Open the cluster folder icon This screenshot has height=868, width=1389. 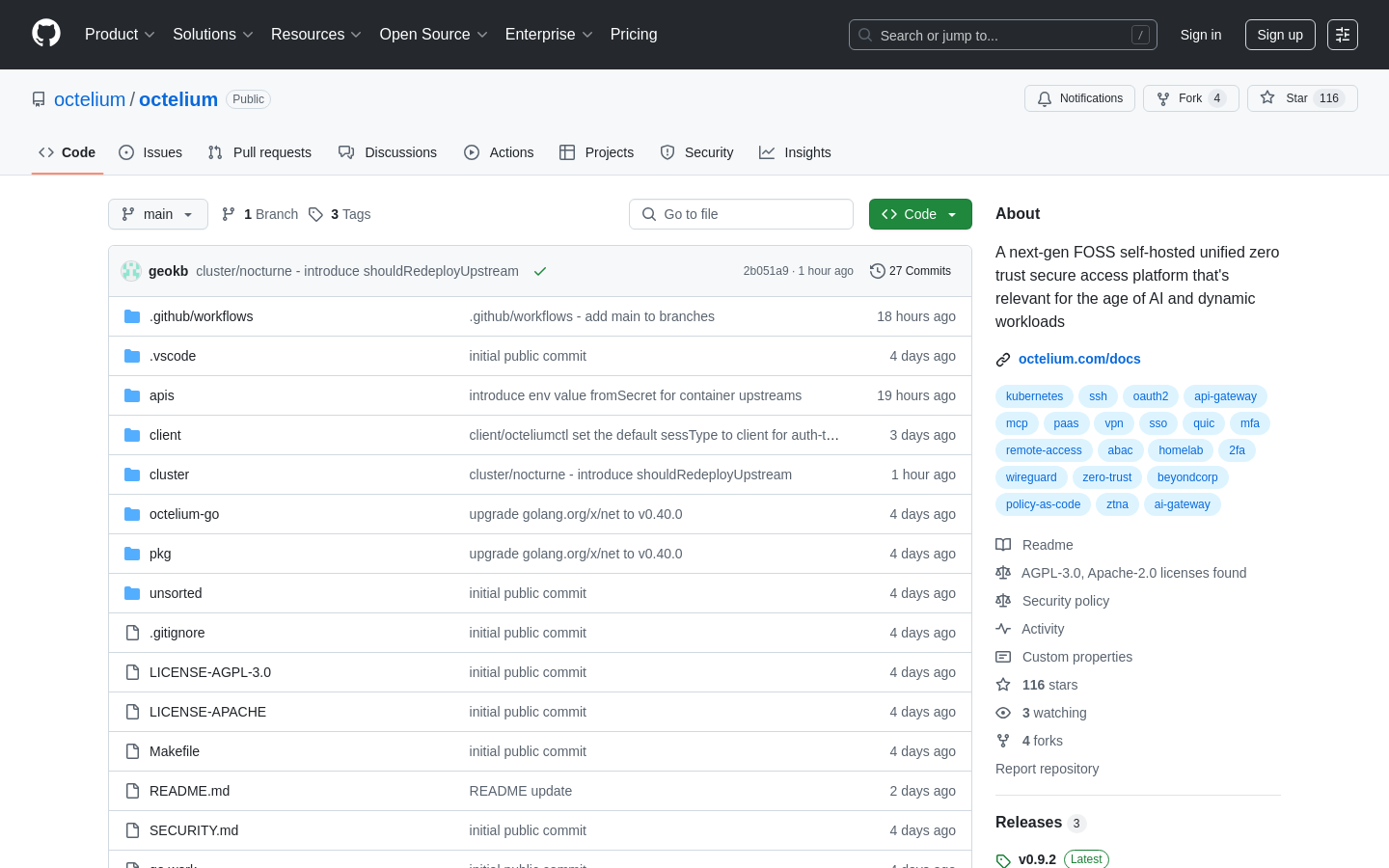(x=132, y=475)
